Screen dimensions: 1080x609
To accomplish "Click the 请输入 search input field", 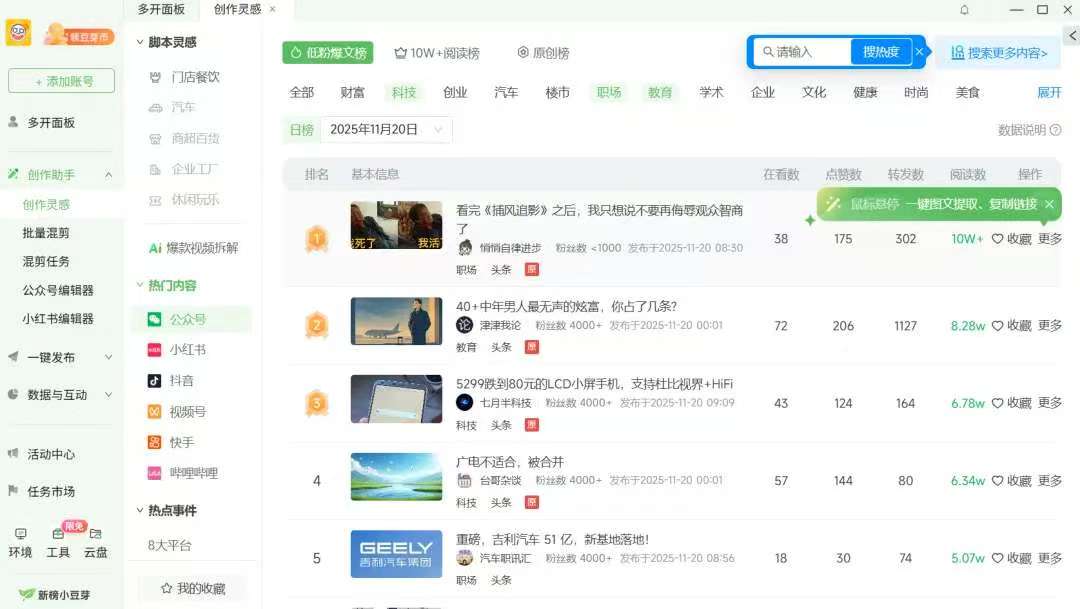I will [x=802, y=52].
